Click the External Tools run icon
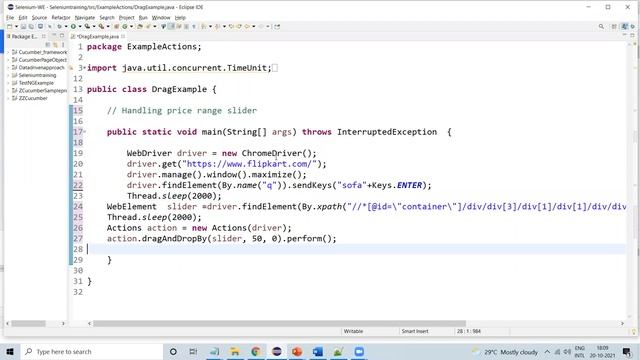 point(101,27)
